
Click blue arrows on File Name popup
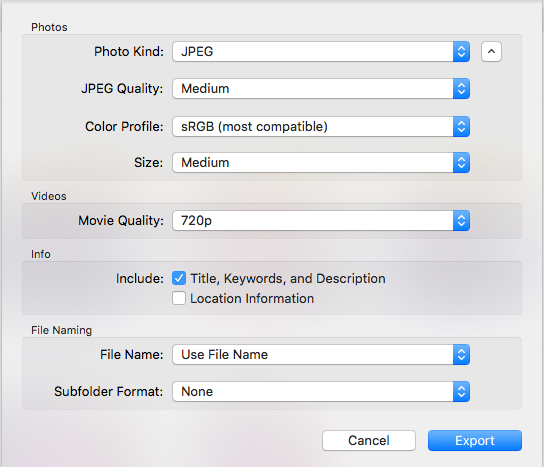[x=461, y=355]
